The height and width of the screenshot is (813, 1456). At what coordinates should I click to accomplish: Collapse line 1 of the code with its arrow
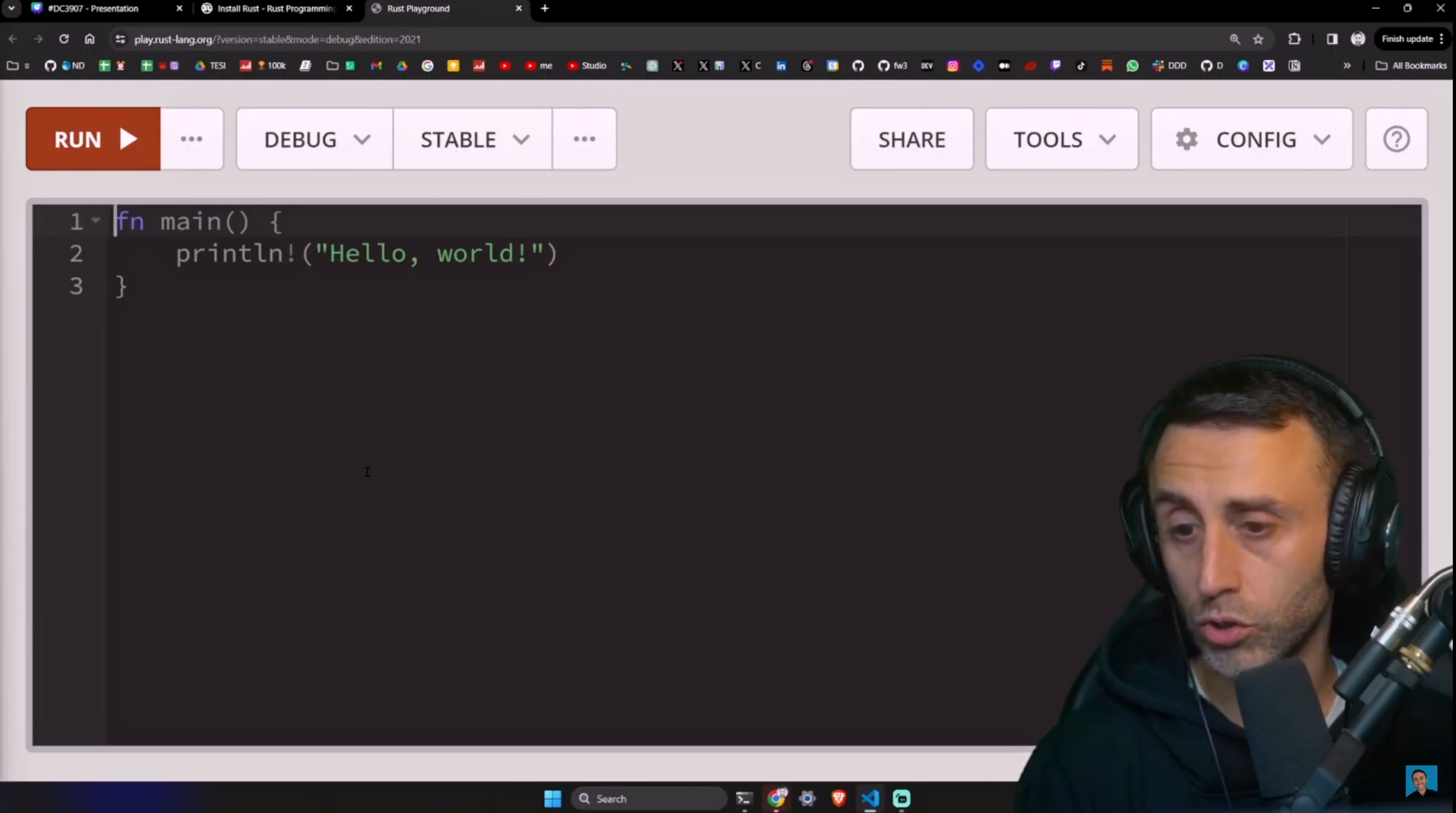[95, 221]
